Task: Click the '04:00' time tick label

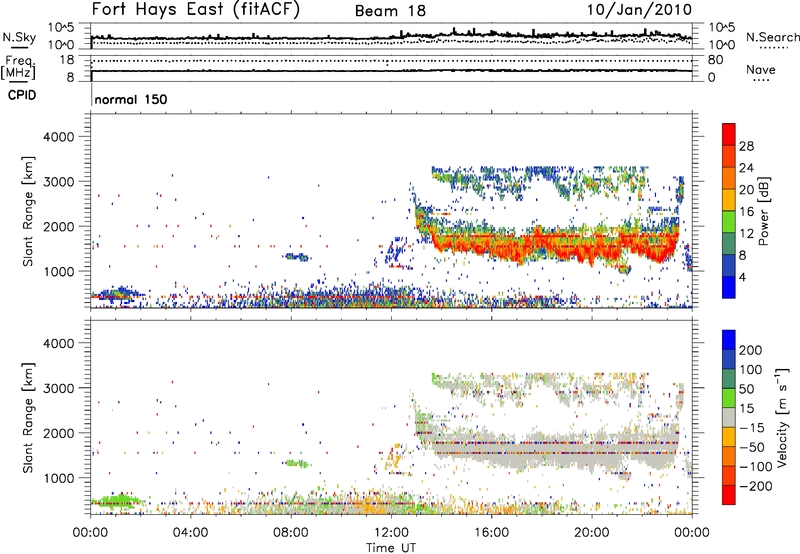Action: click(190, 533)
